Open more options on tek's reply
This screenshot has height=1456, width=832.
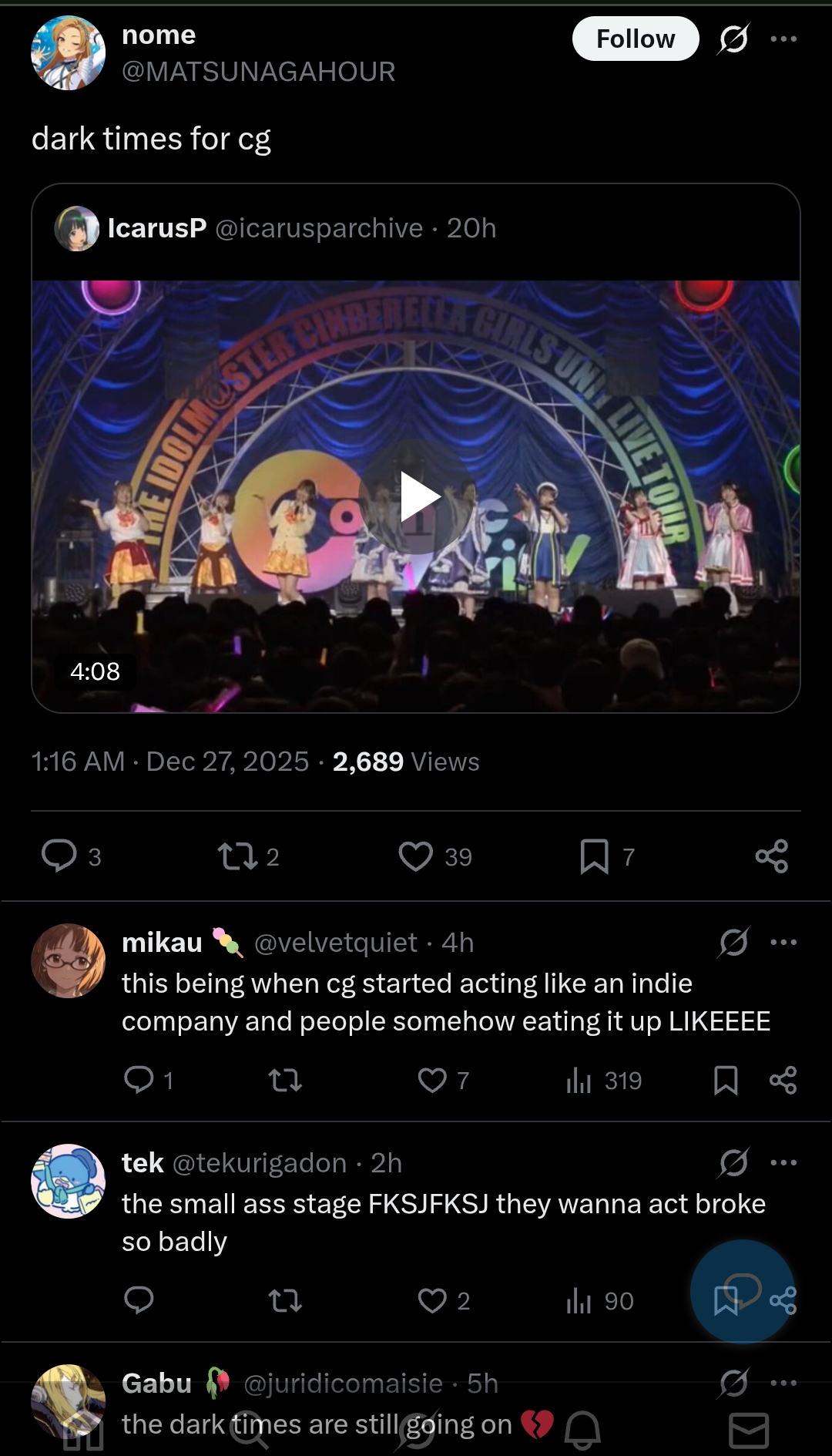(783, 1162)
